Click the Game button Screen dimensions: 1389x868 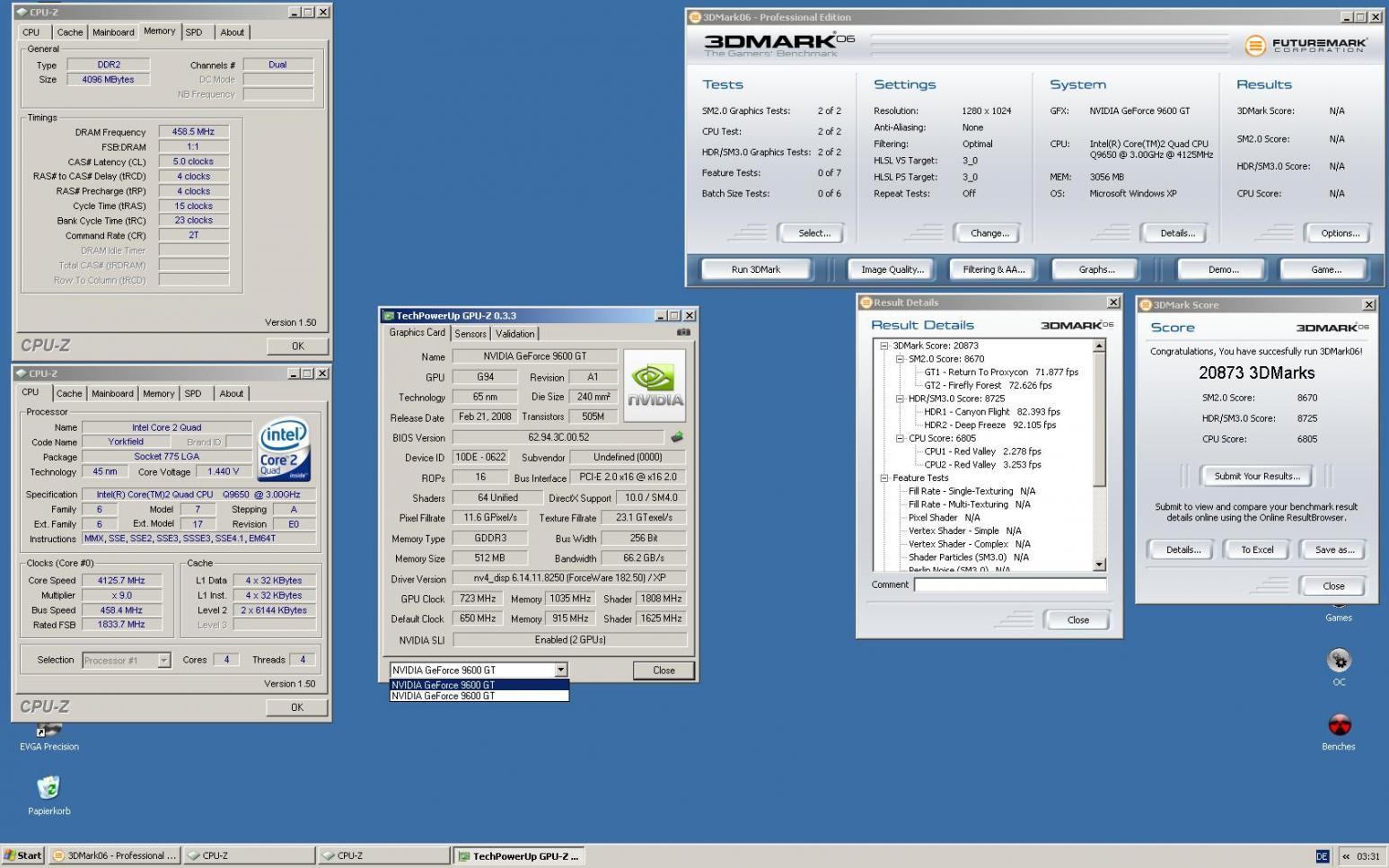[1326, 269]
